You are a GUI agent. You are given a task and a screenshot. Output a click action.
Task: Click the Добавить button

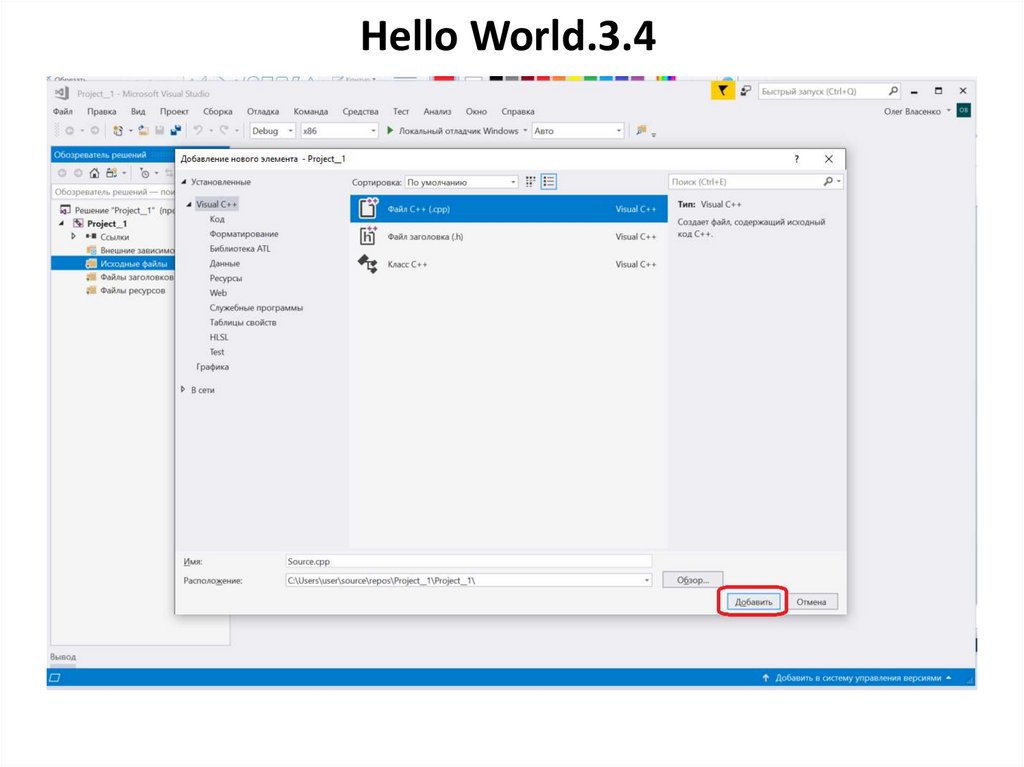click(x=753, y=602)
